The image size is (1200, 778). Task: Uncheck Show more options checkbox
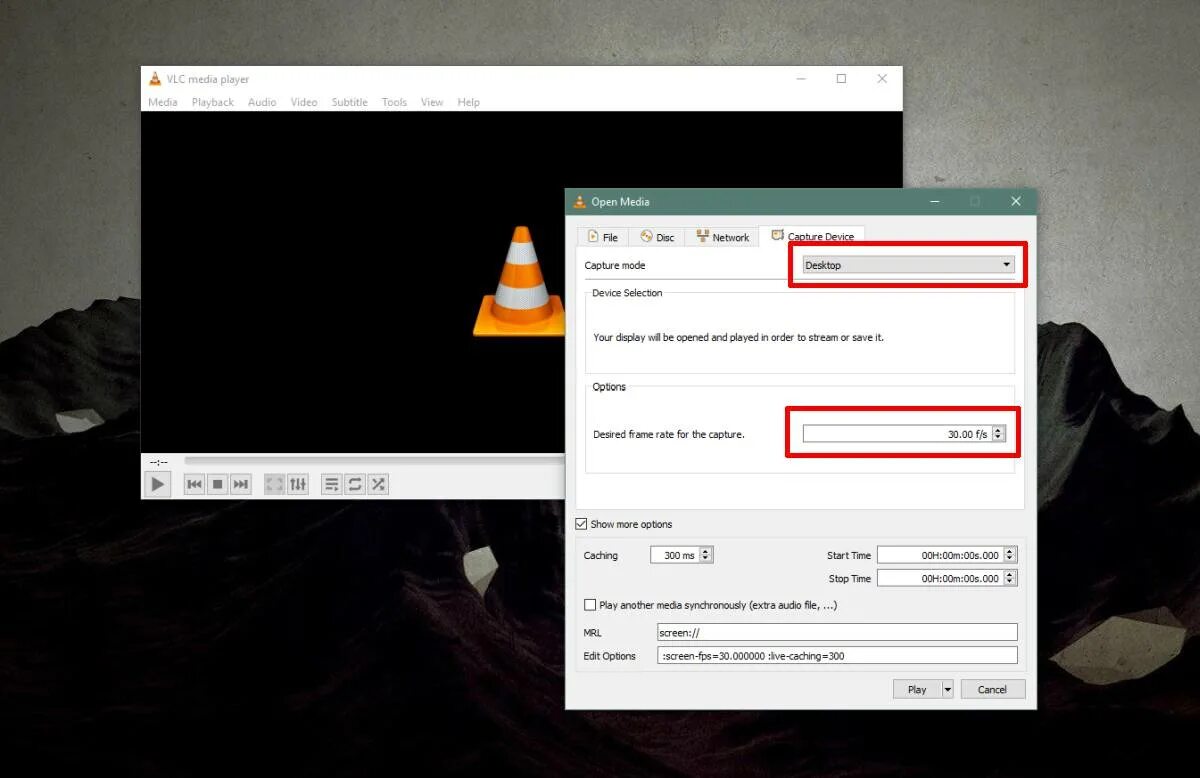581,524
